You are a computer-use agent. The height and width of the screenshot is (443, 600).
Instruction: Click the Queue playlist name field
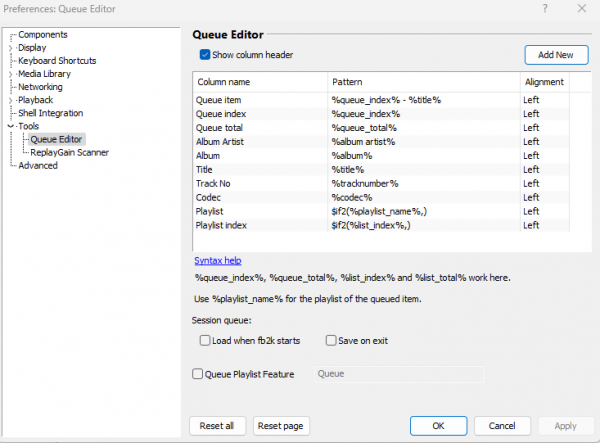(398, 375)
